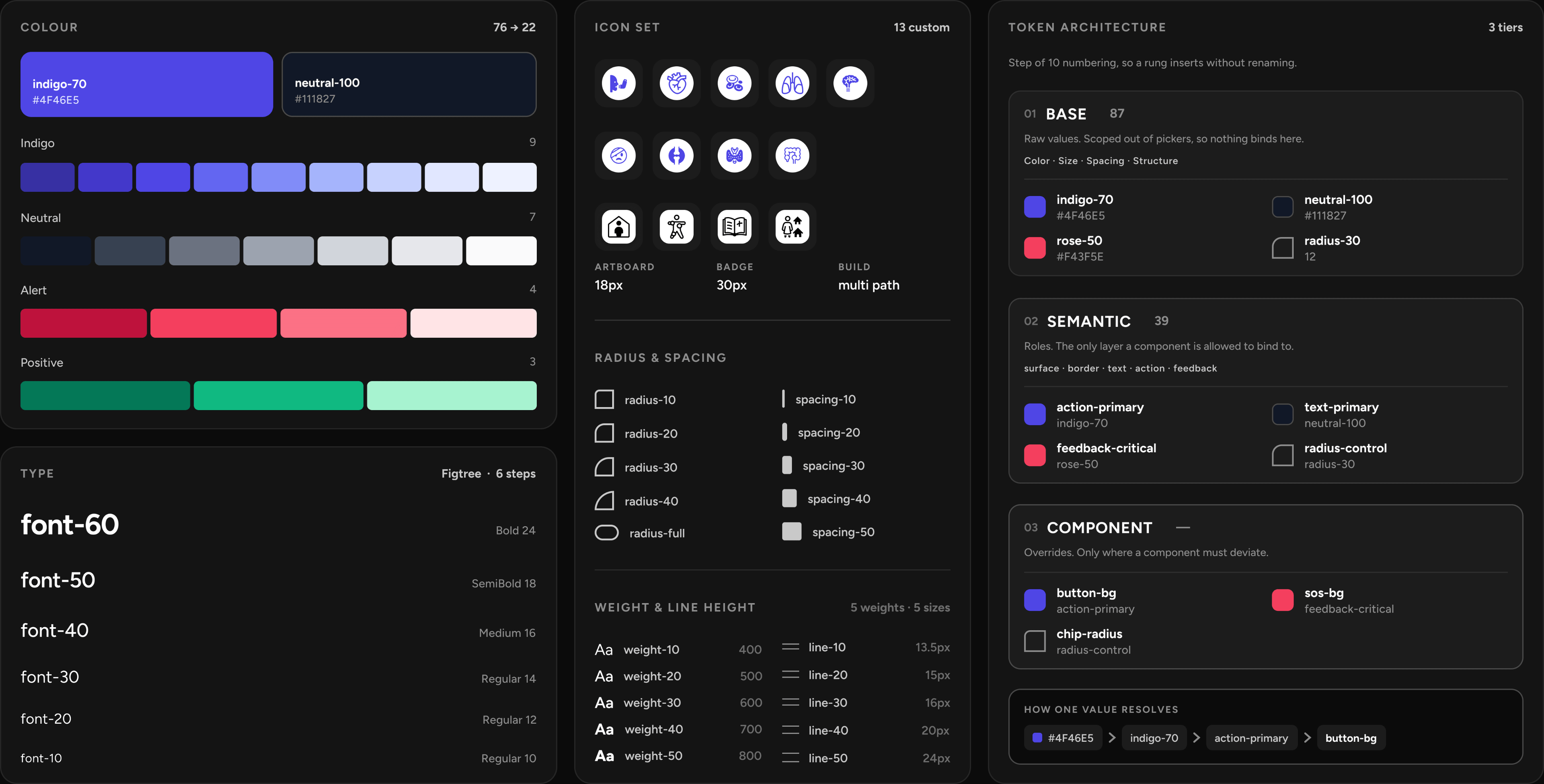Click the anatomical heart icon
The width and height of the screenshot is (1544, 784).
[677, 83]
